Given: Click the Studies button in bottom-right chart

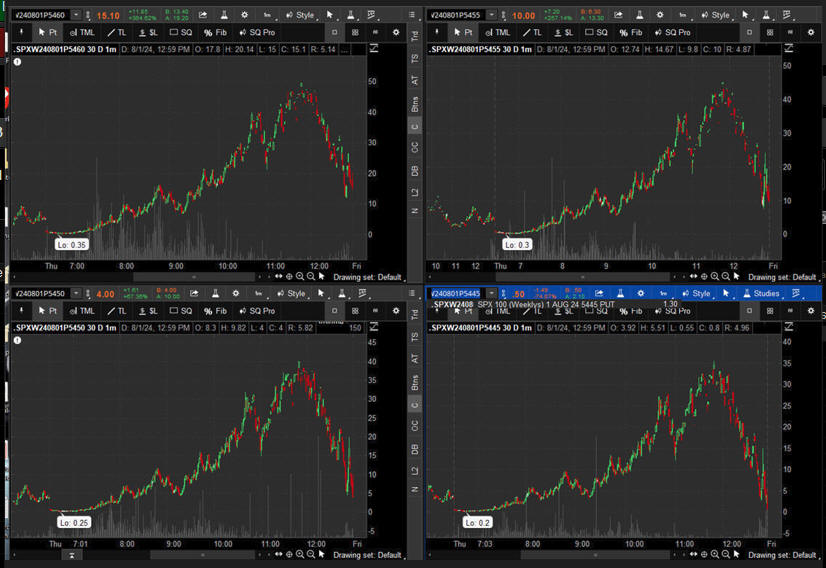Looking at the screenshot, I should [x=761, y=294].
